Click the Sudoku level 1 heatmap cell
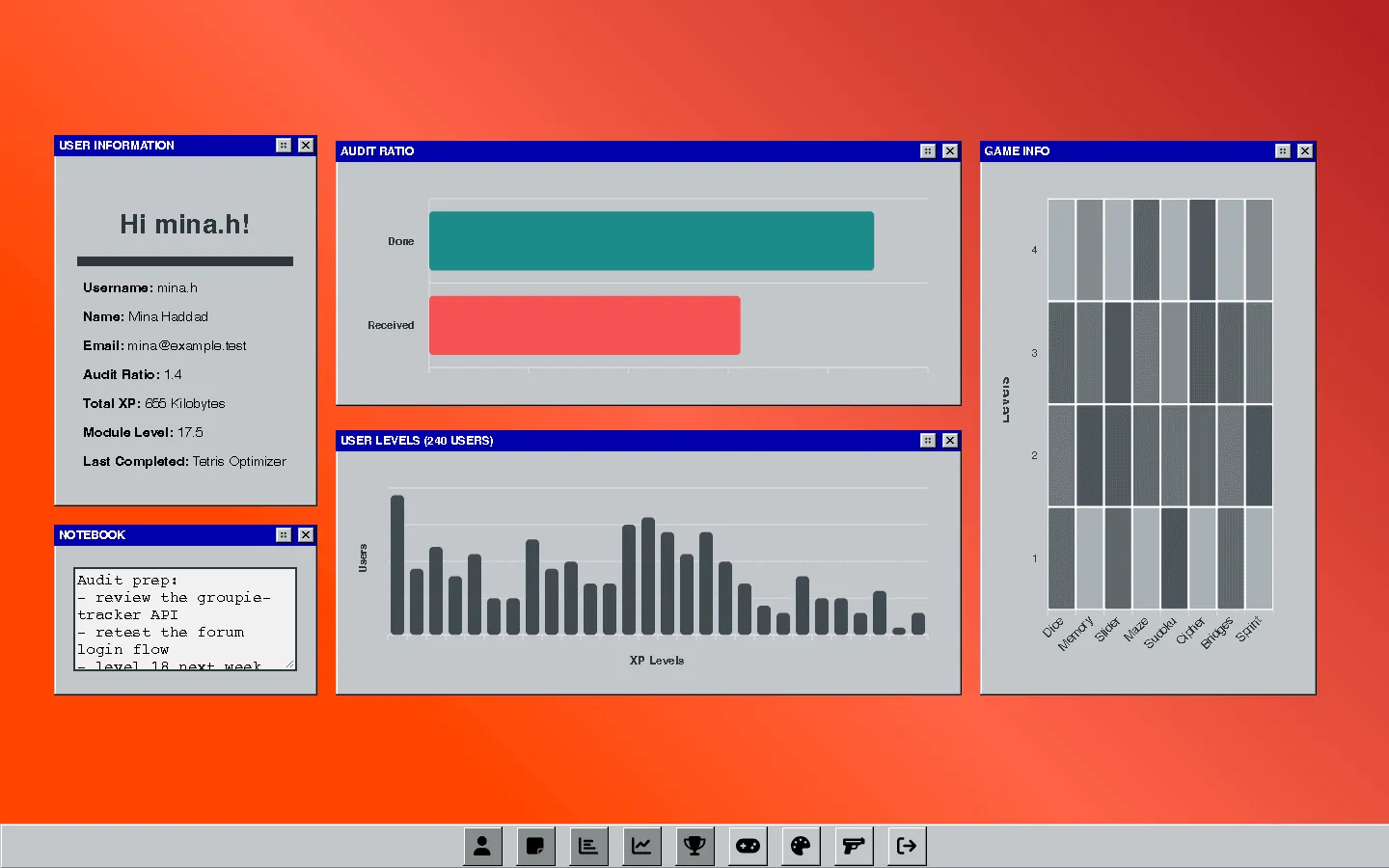The width and height of the screenshot is (1389, 868). point(1175,558)
